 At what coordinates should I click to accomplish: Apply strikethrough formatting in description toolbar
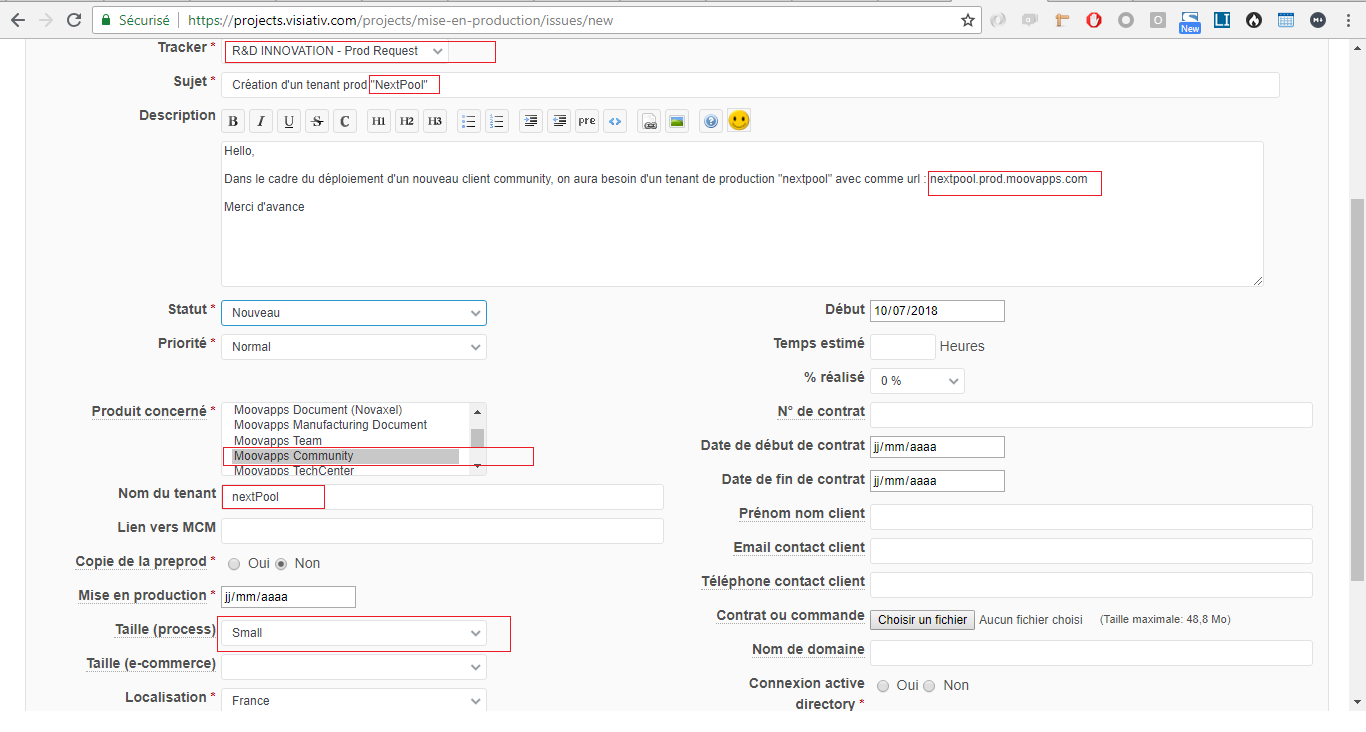coord(317,122)
